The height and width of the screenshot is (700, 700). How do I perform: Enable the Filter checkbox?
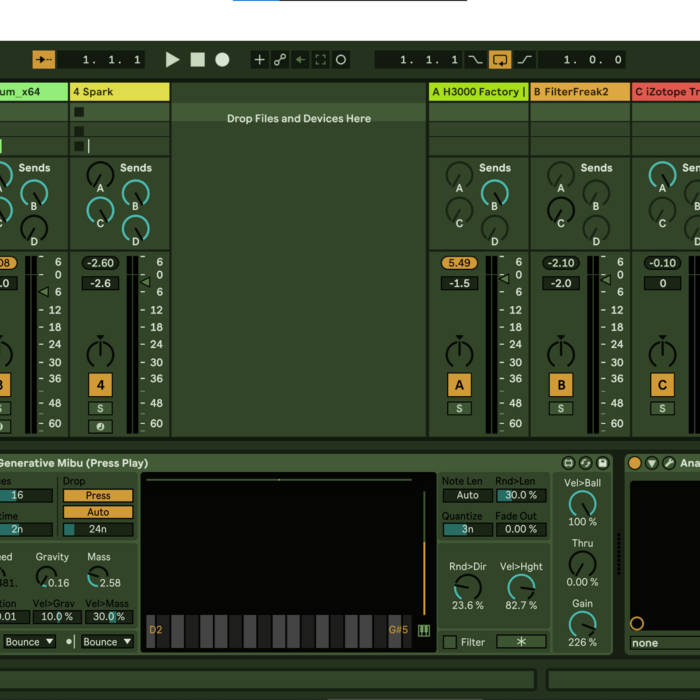tap(450, 642)
